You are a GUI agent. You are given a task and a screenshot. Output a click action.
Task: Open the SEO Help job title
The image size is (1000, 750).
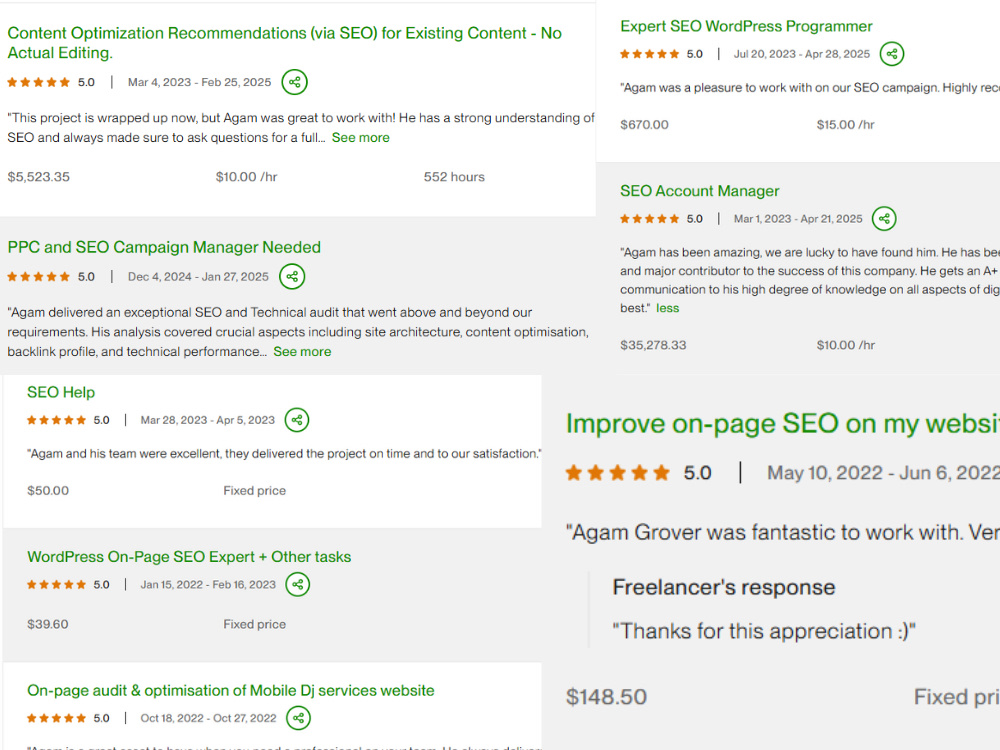click(x=61, y=392)
